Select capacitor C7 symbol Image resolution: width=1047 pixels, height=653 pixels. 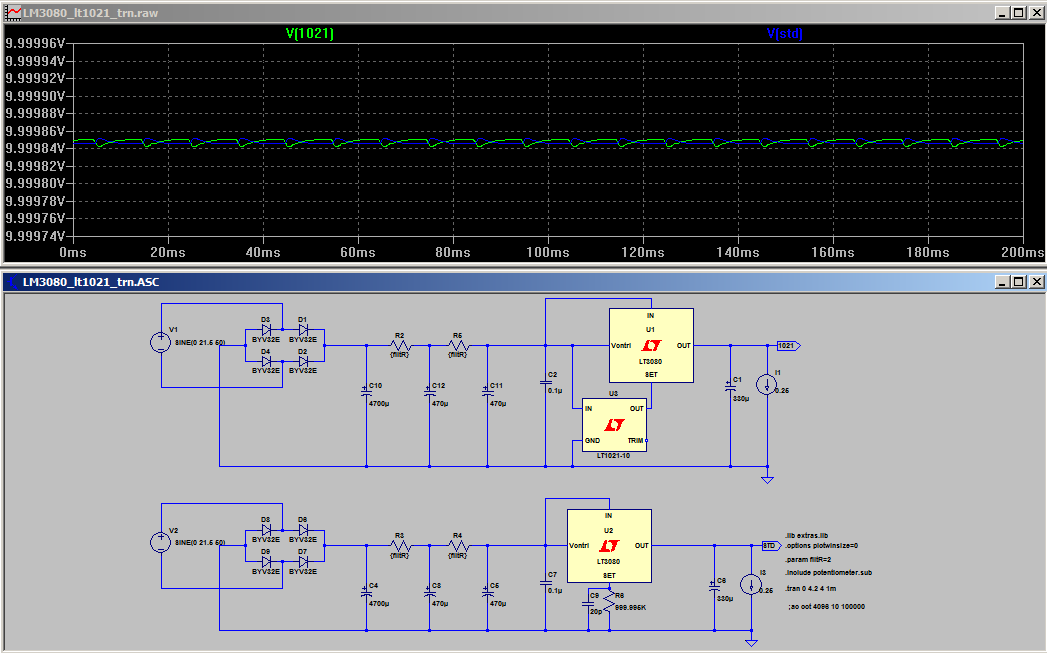[546, 582]
